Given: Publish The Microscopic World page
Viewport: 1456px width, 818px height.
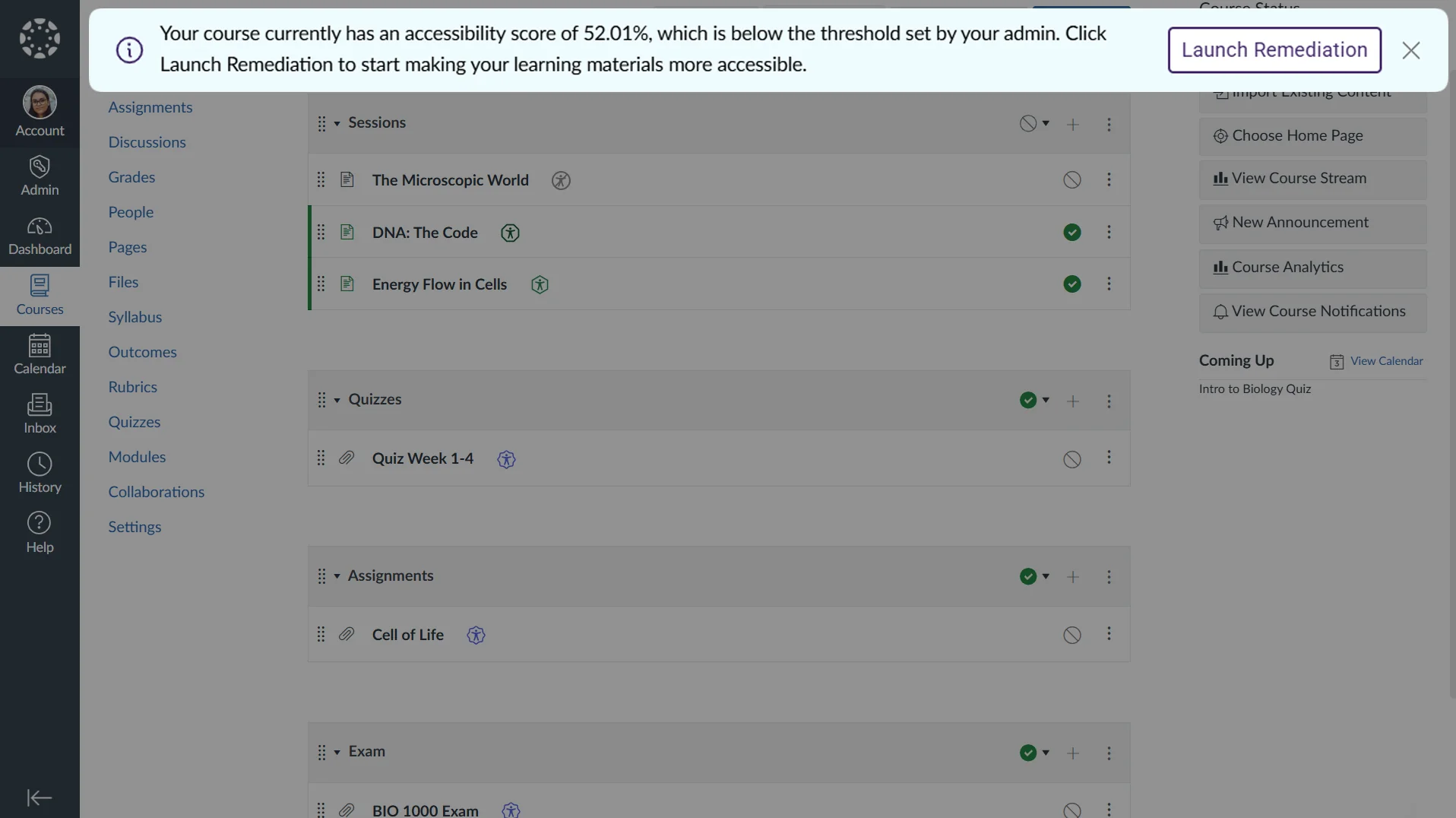Looking at the screenshot, I should point(1071,180).
